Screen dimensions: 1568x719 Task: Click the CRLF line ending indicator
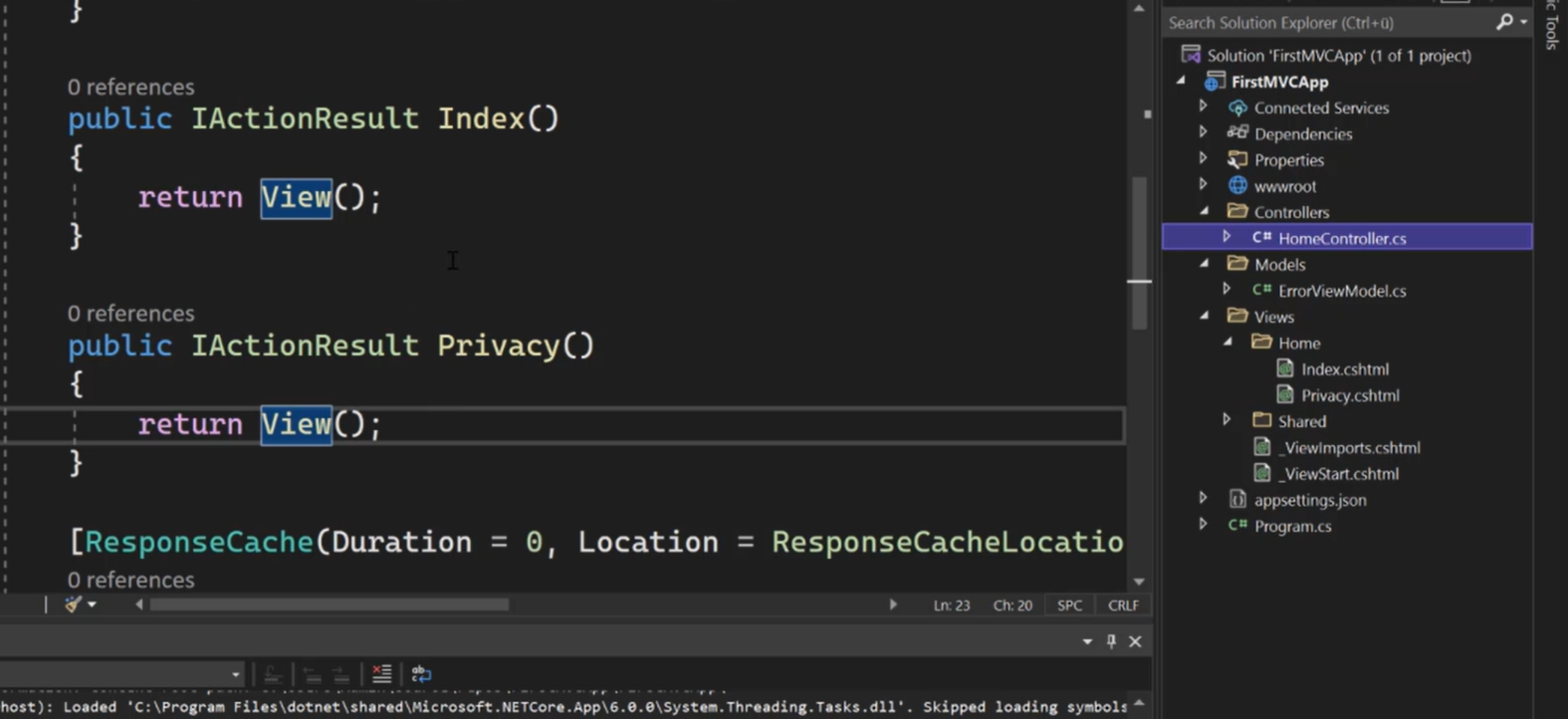pos(1123,605)
